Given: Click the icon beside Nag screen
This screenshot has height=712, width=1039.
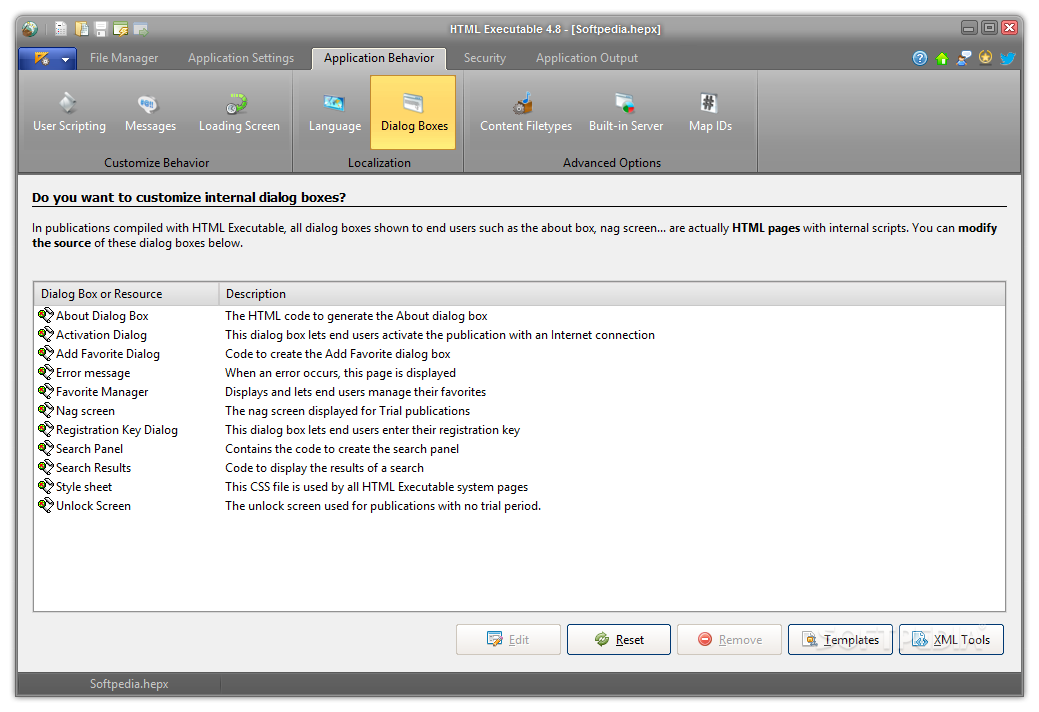Looking at the screenshot, I should [46, 410].
